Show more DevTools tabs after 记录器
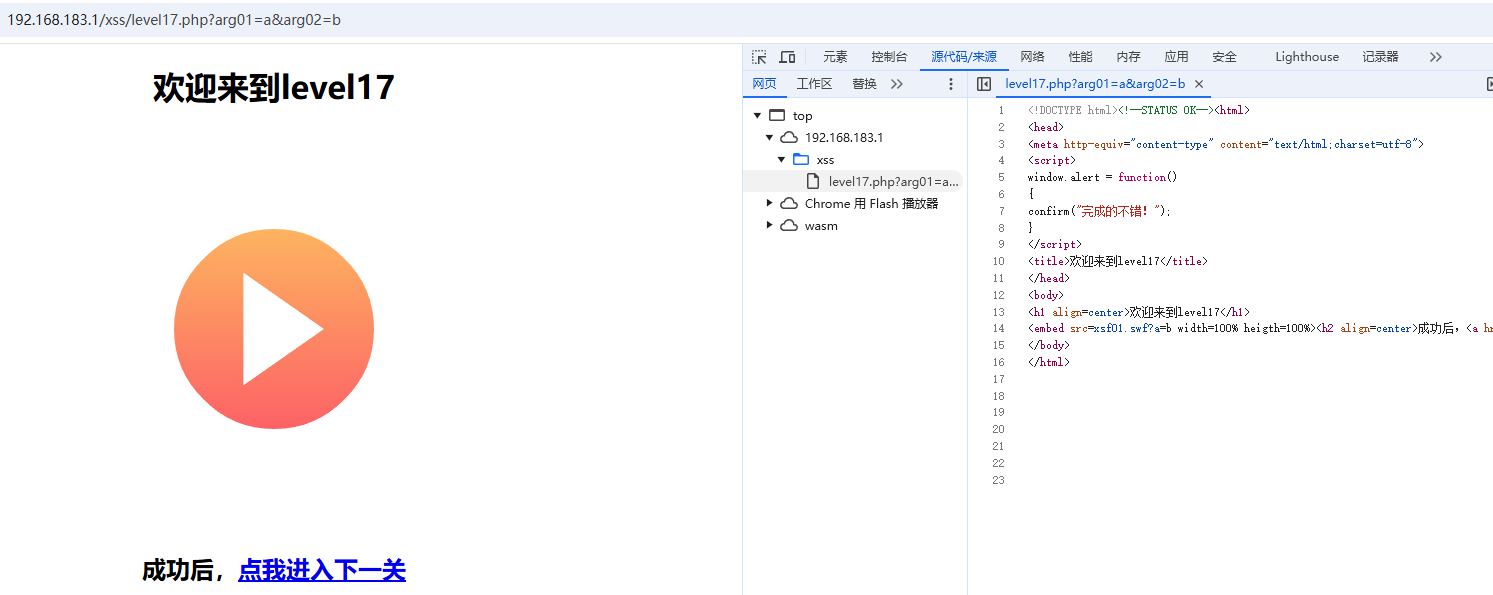This screenshot has width=1493, height=595. (x=1436, y=57)
